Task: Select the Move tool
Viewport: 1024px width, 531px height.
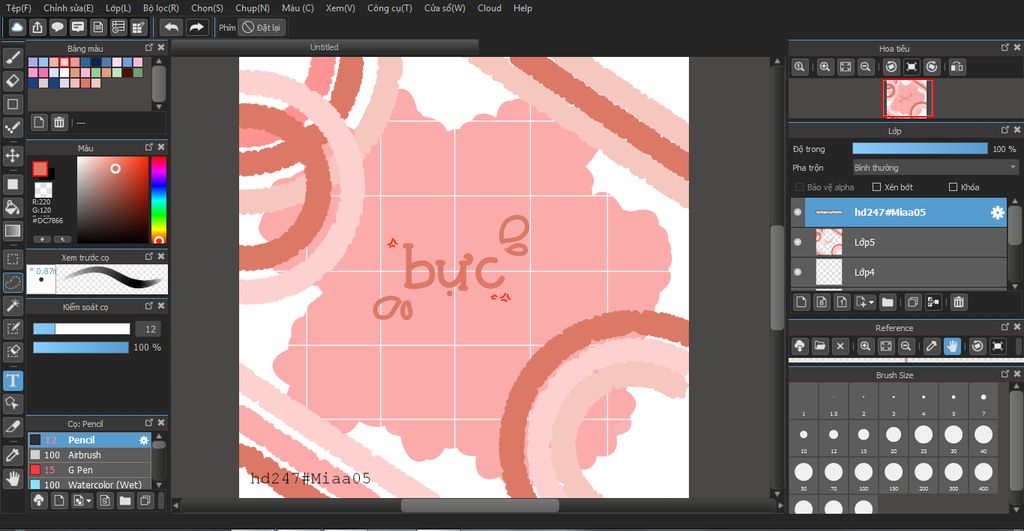Action: tap(12, 155)
